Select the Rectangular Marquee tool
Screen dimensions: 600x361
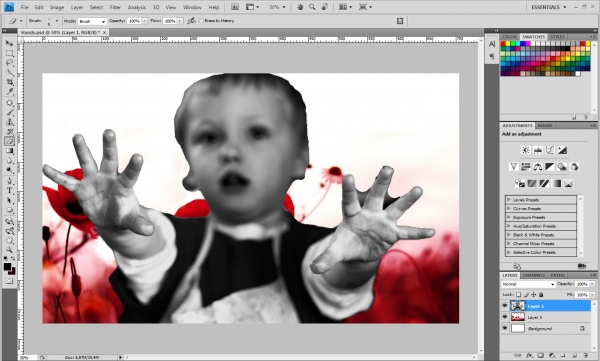coord(9,53)
